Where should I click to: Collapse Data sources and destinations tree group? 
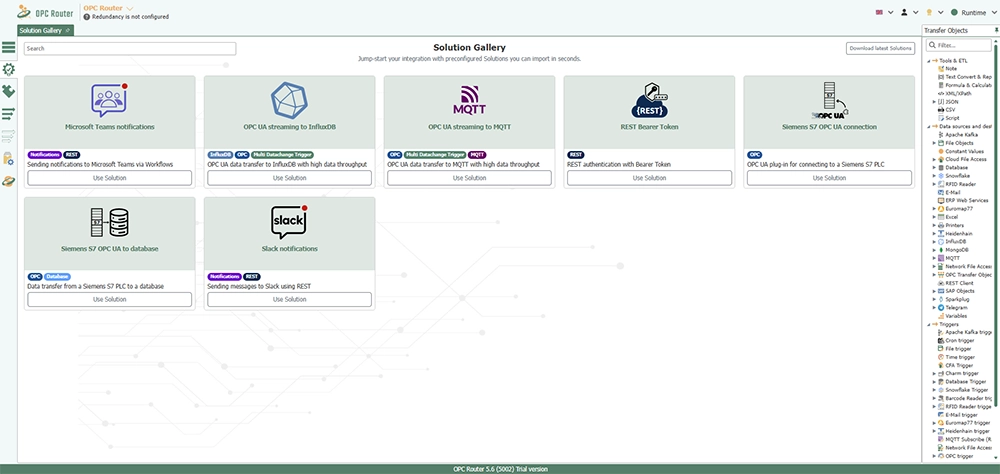tap(929, 126)
